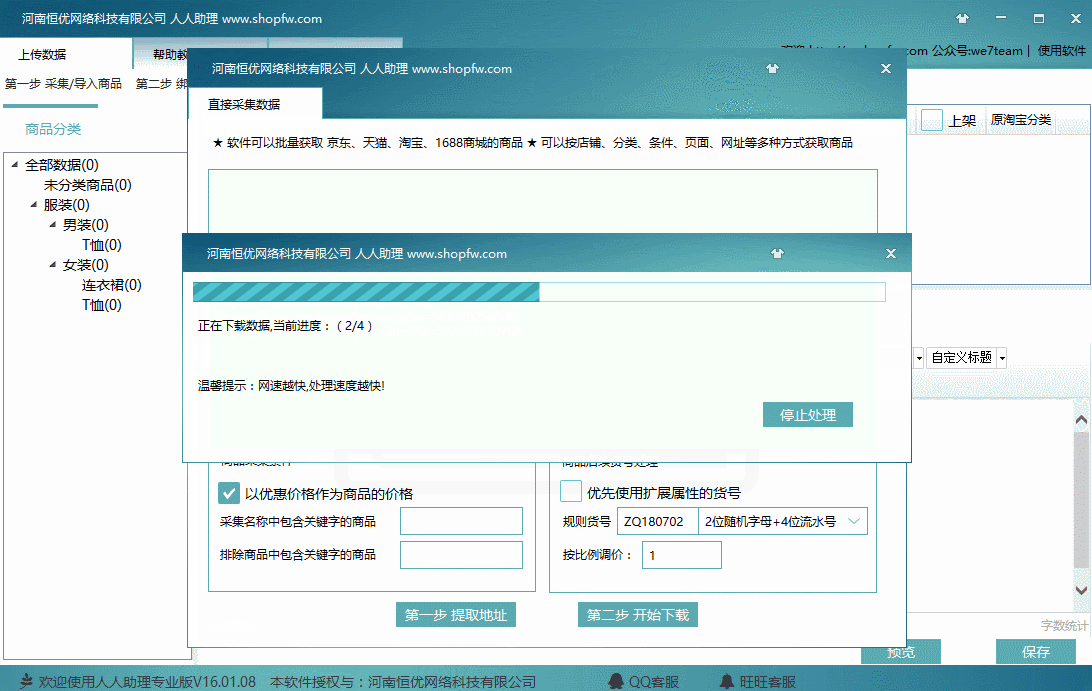
Task: Click 正在下载数据,当前进度 status text
Action: [x=286, y=325]
